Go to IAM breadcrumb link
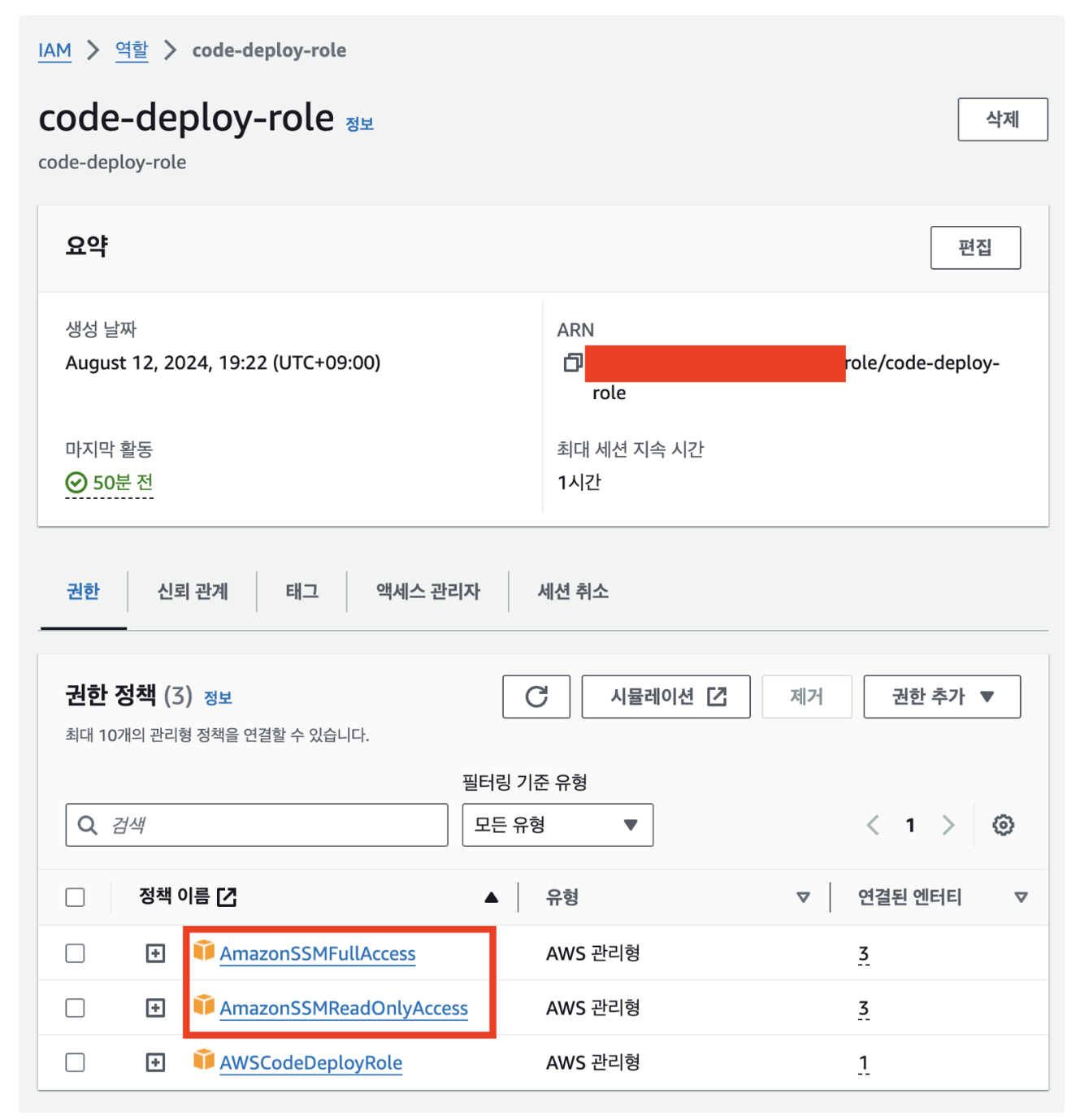Screen dimensions: 1076x1120 [54, 50]
